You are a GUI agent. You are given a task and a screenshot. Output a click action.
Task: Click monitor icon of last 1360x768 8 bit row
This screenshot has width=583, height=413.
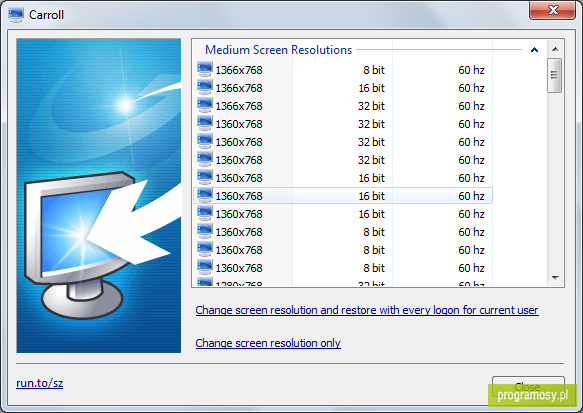pos(204,267)
